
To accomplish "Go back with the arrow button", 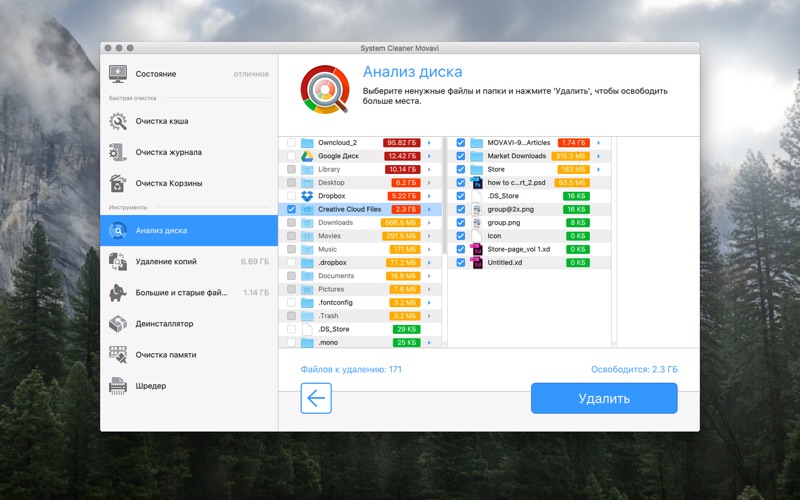I will tap(316, 398).
